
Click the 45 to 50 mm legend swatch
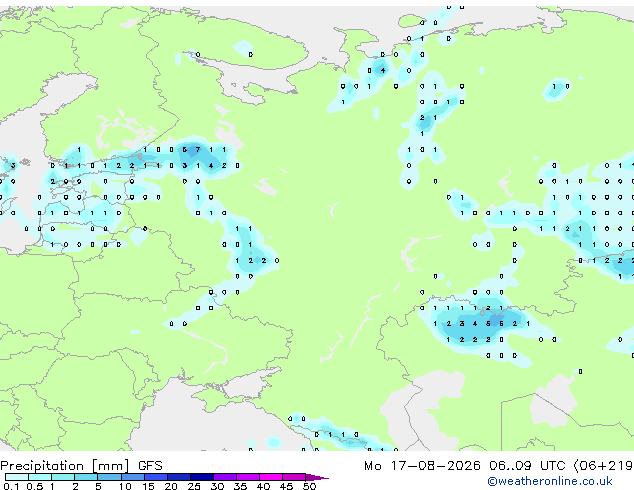point(294,477)
